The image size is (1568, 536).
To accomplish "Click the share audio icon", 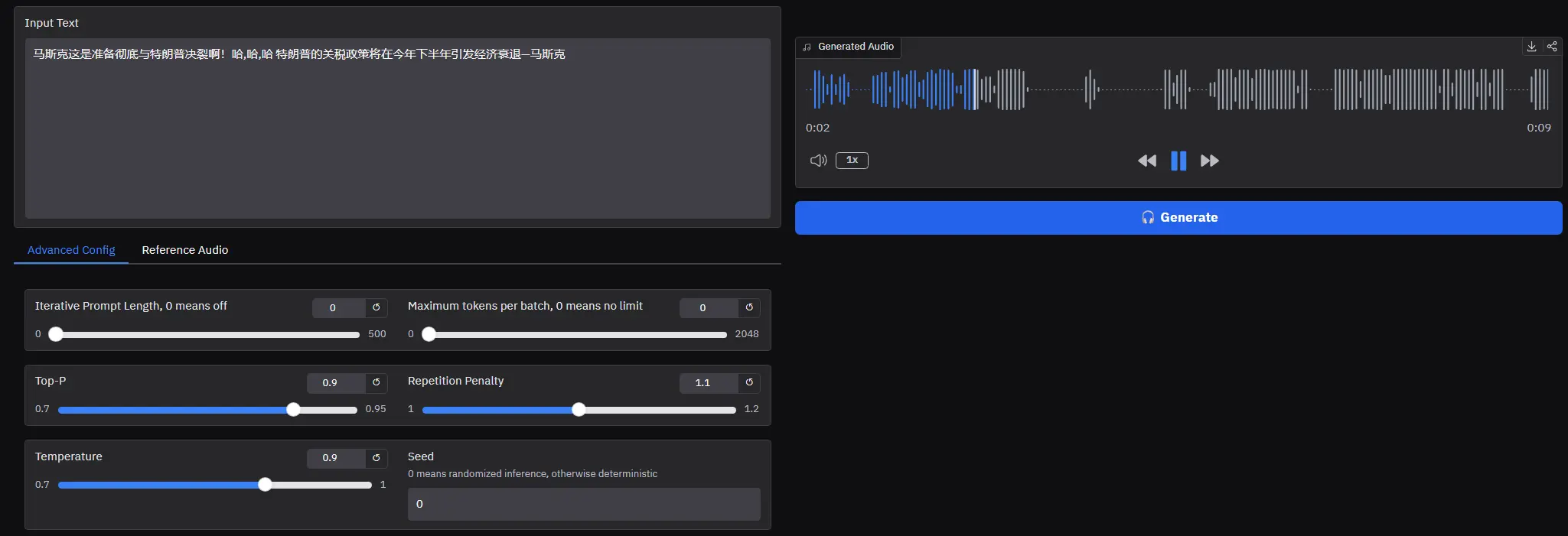I will click(1551, 47).
